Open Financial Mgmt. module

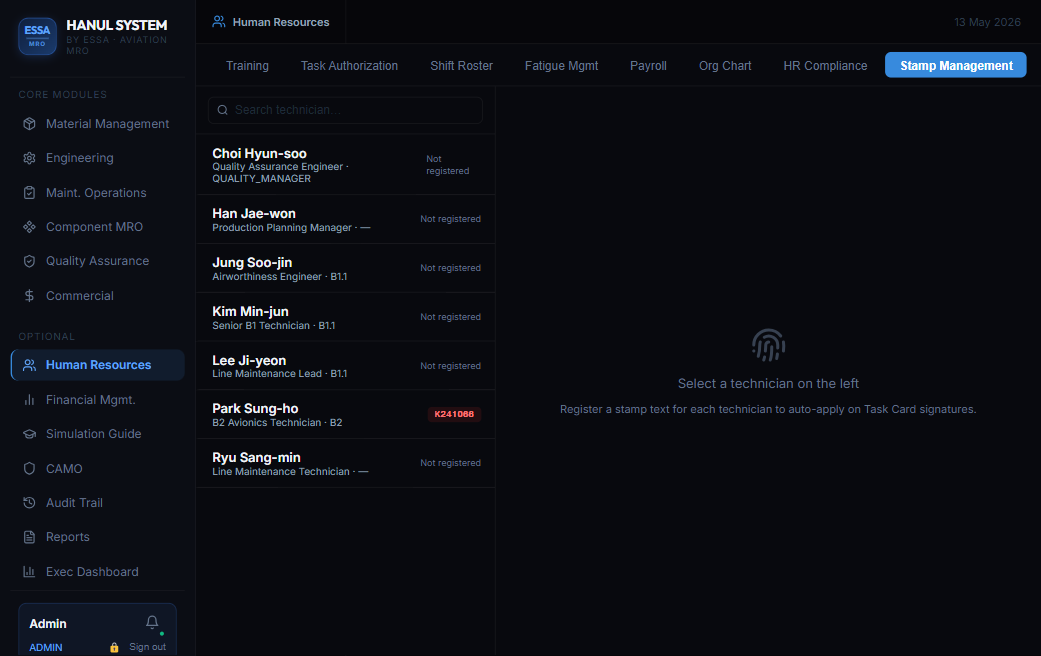tap(98, 400)
